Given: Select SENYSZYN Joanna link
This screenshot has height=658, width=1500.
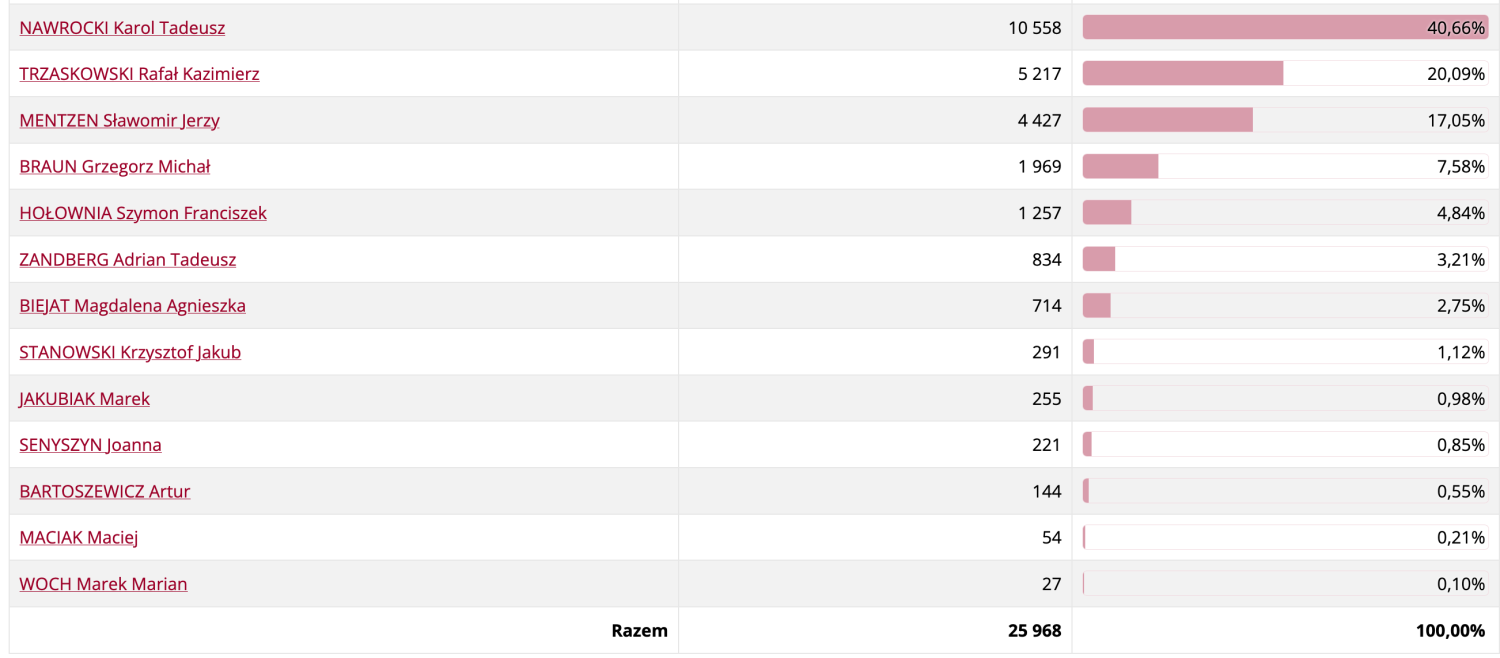Looking at the screenshot, I should tap(90, 445).
